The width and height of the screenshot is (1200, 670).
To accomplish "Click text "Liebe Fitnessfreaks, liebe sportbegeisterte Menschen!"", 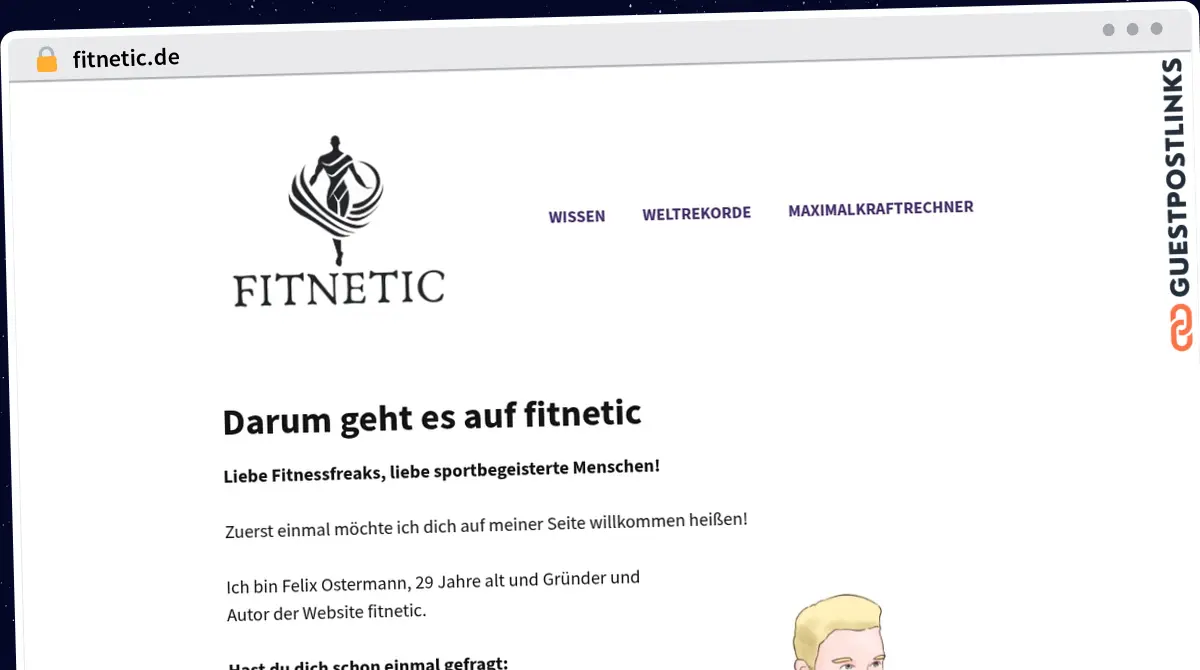I will [442, 470].
